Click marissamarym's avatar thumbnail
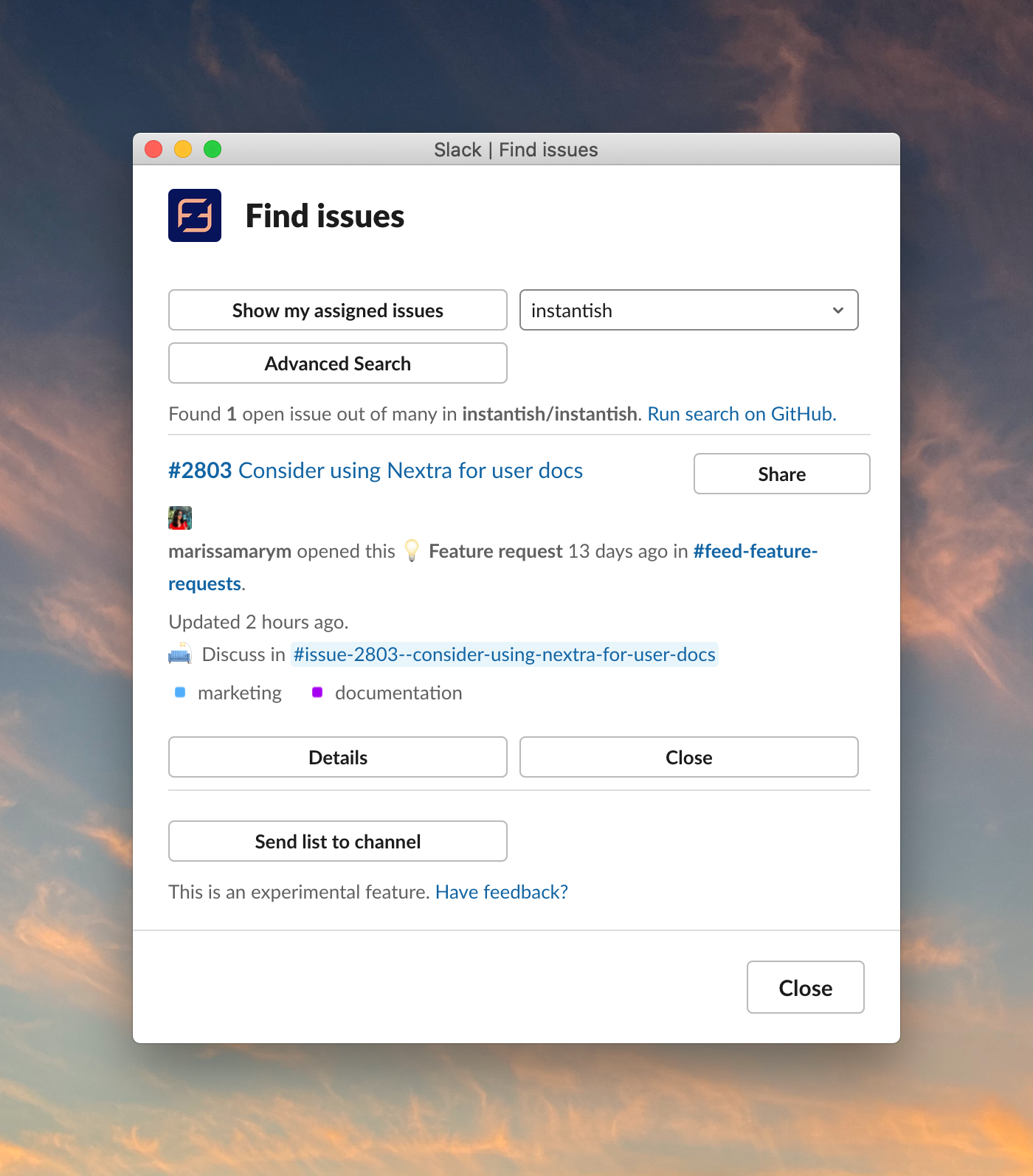Image resolution: width=1033 pixels, height=1176 pixels. pyautogui.click(x=180, y=518)
